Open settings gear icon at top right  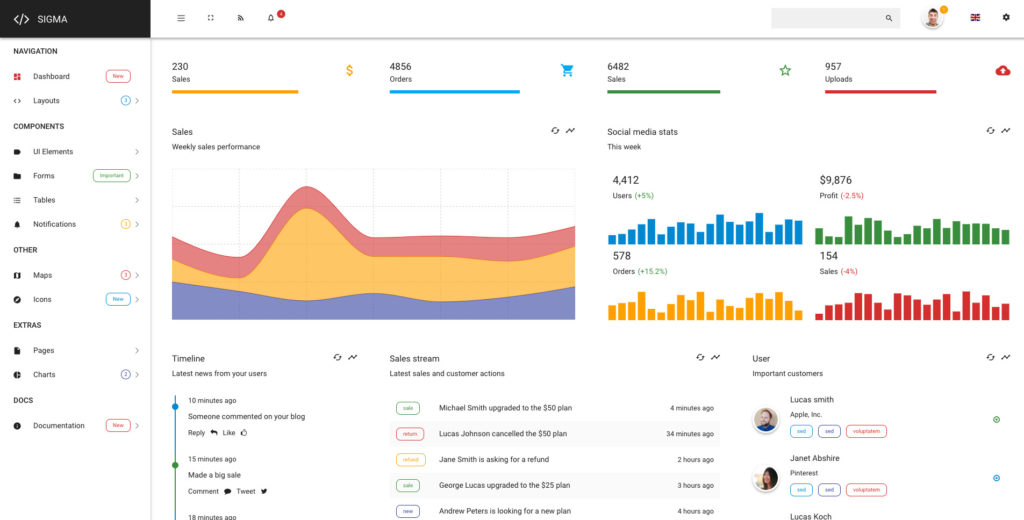pos(1006,18)
